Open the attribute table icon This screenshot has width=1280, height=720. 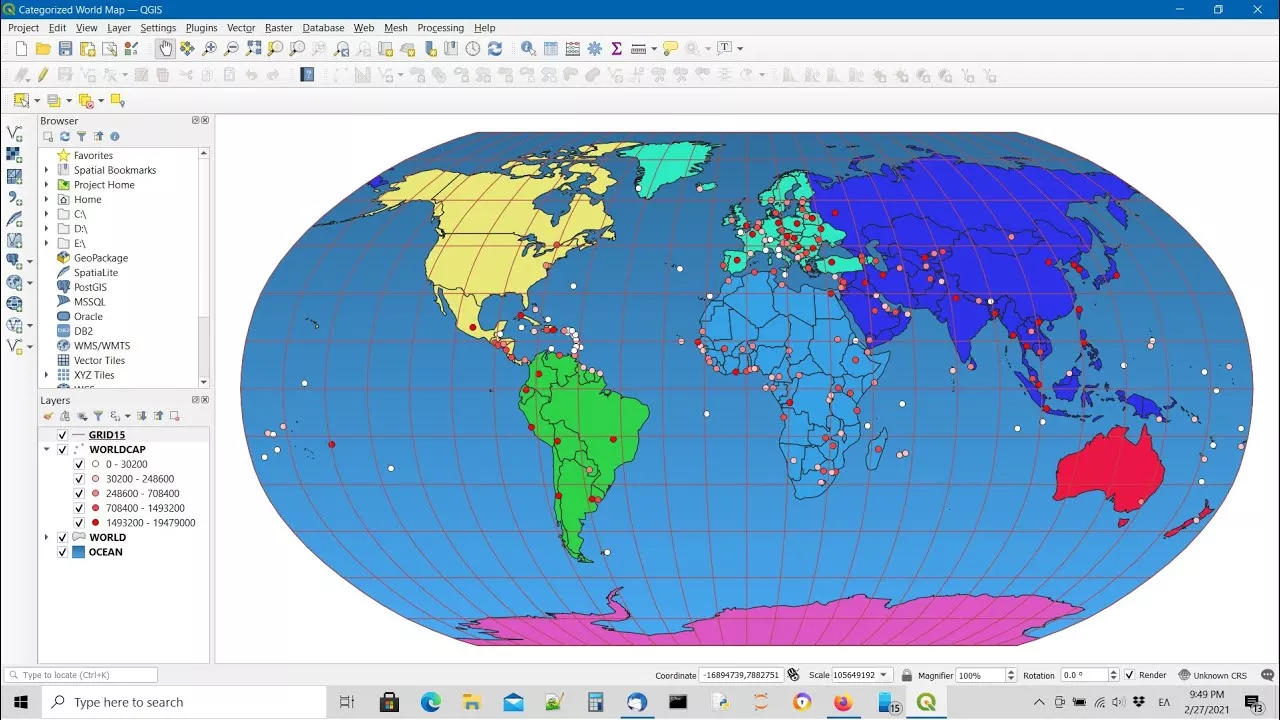point(550,48)
